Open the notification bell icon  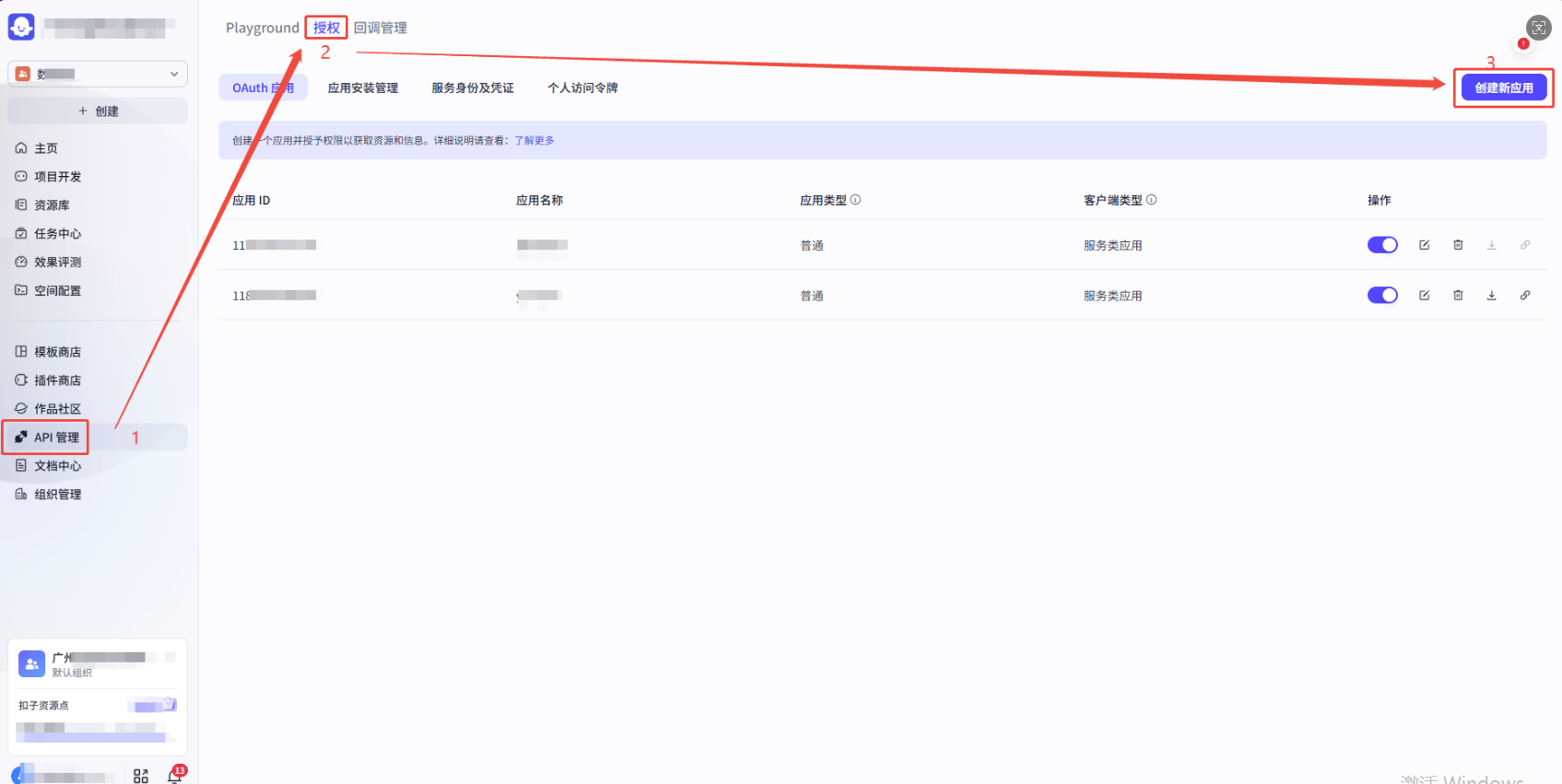(x=174, y=776)
